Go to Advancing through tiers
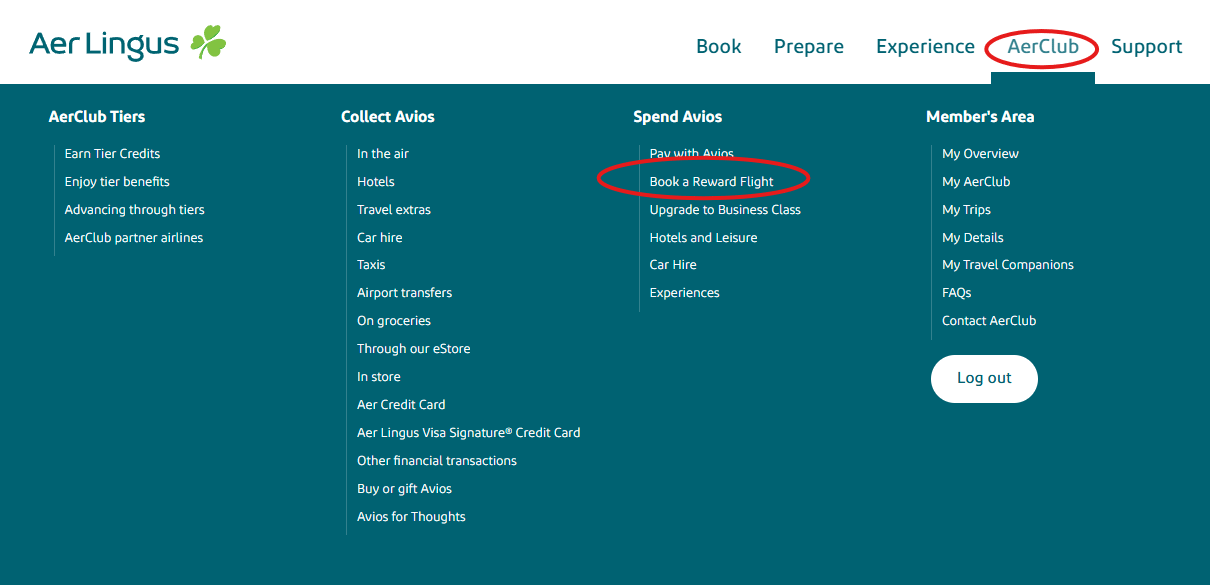The height and width of the screenshot is (585, 1210). tap(135, 210)
